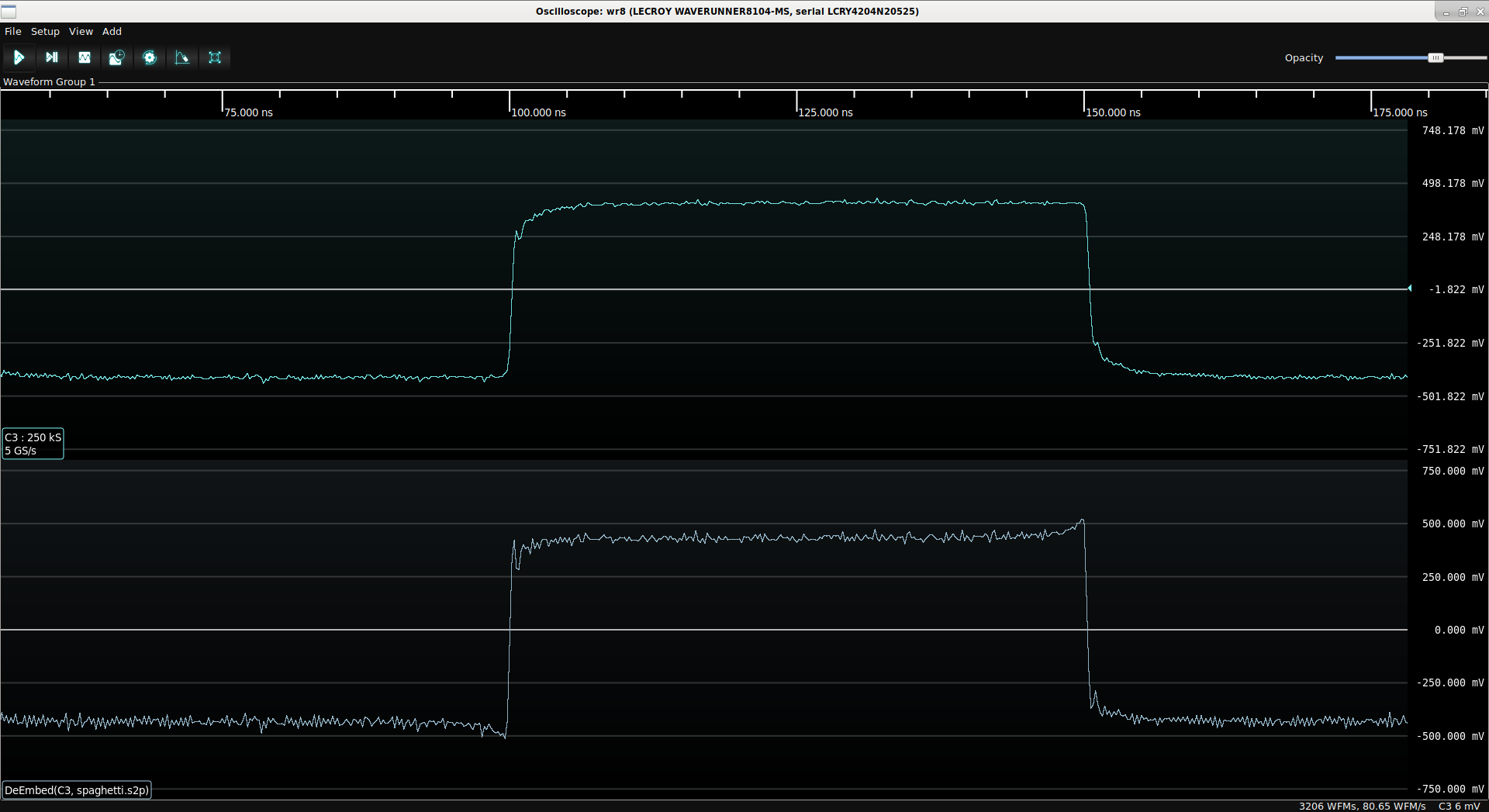
Task: Restore the oscilloscope window size
Action: point(1463,12)
